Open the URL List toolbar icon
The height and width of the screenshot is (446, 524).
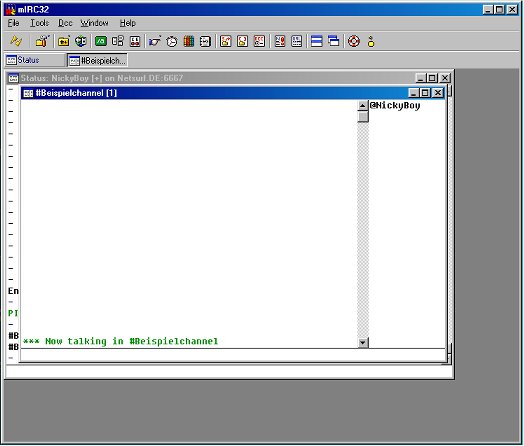(x=296, y=41)
